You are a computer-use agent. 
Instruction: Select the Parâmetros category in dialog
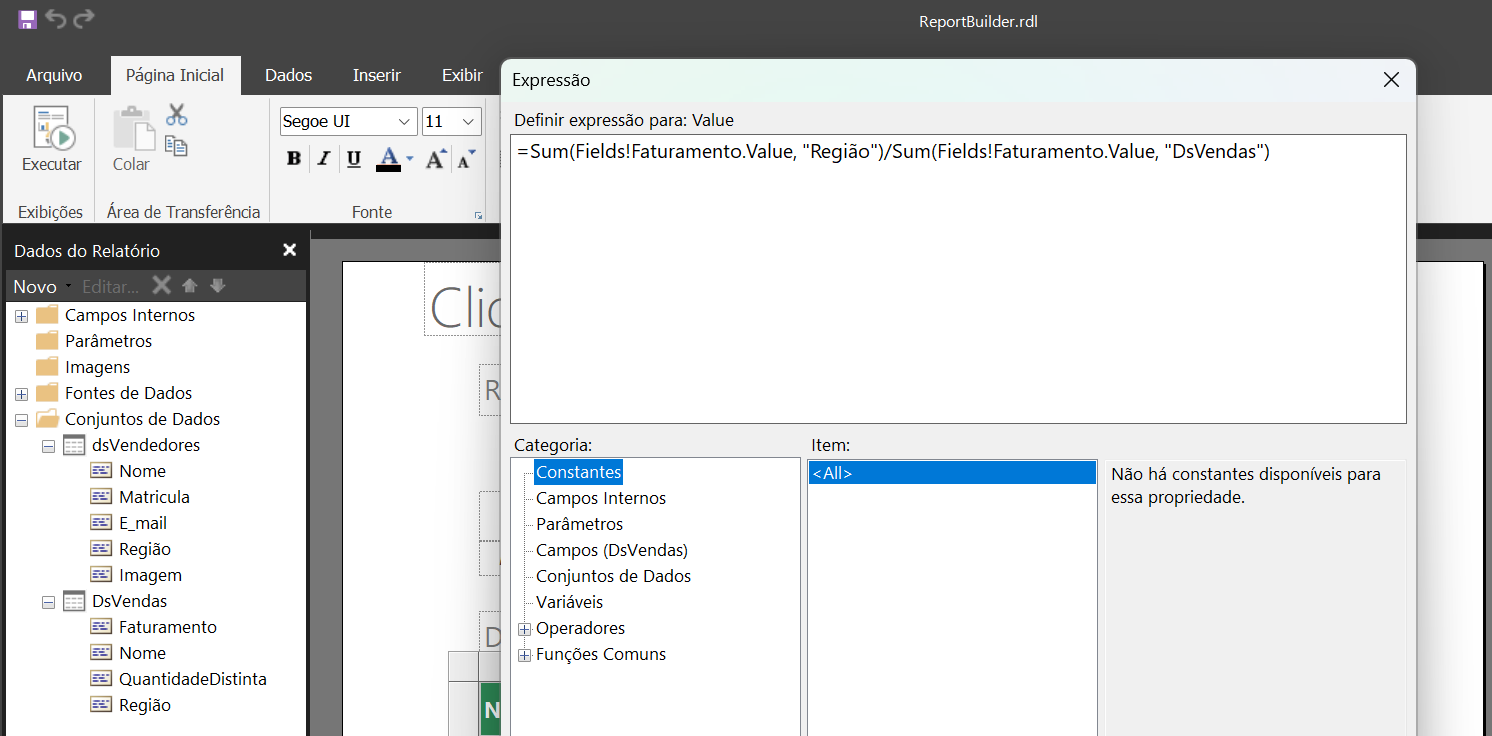(x=579, y=524)
